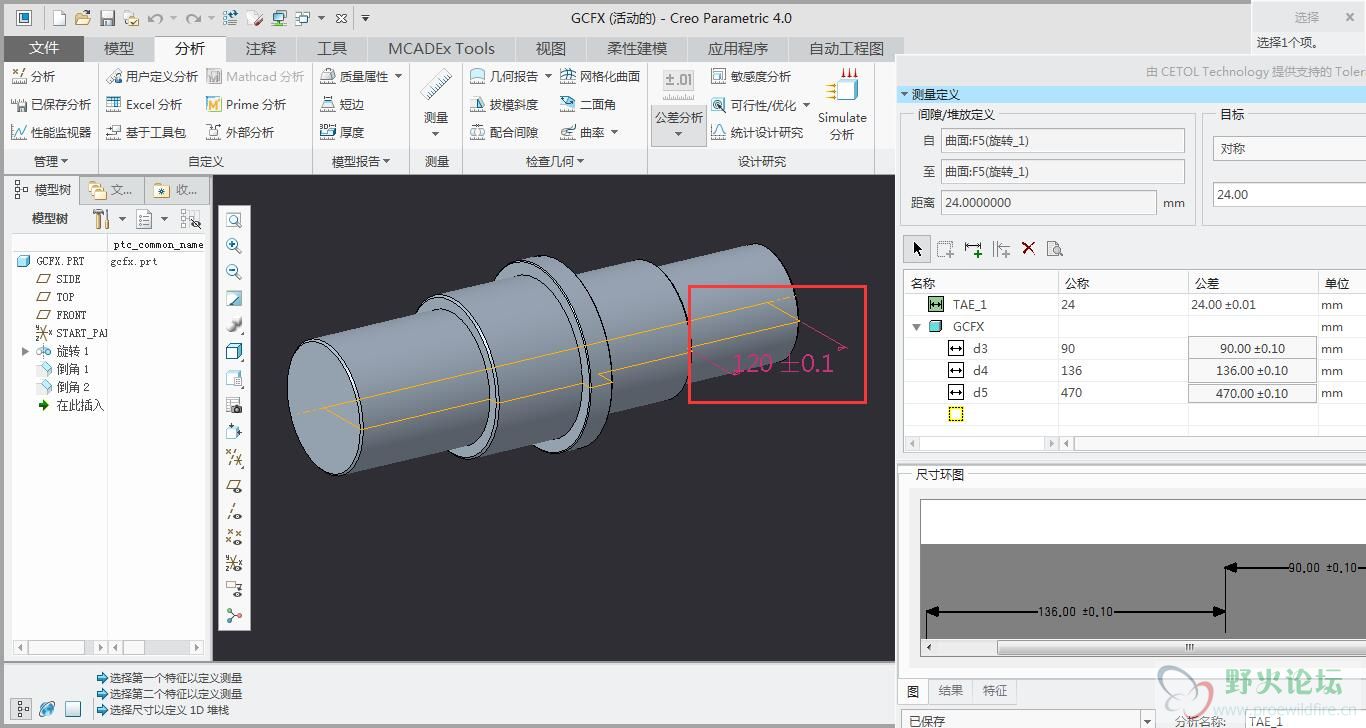Viewport: 1366px width, 728px height.
Task: Click the 自 surface reference field
Action: coord(1063,141)
